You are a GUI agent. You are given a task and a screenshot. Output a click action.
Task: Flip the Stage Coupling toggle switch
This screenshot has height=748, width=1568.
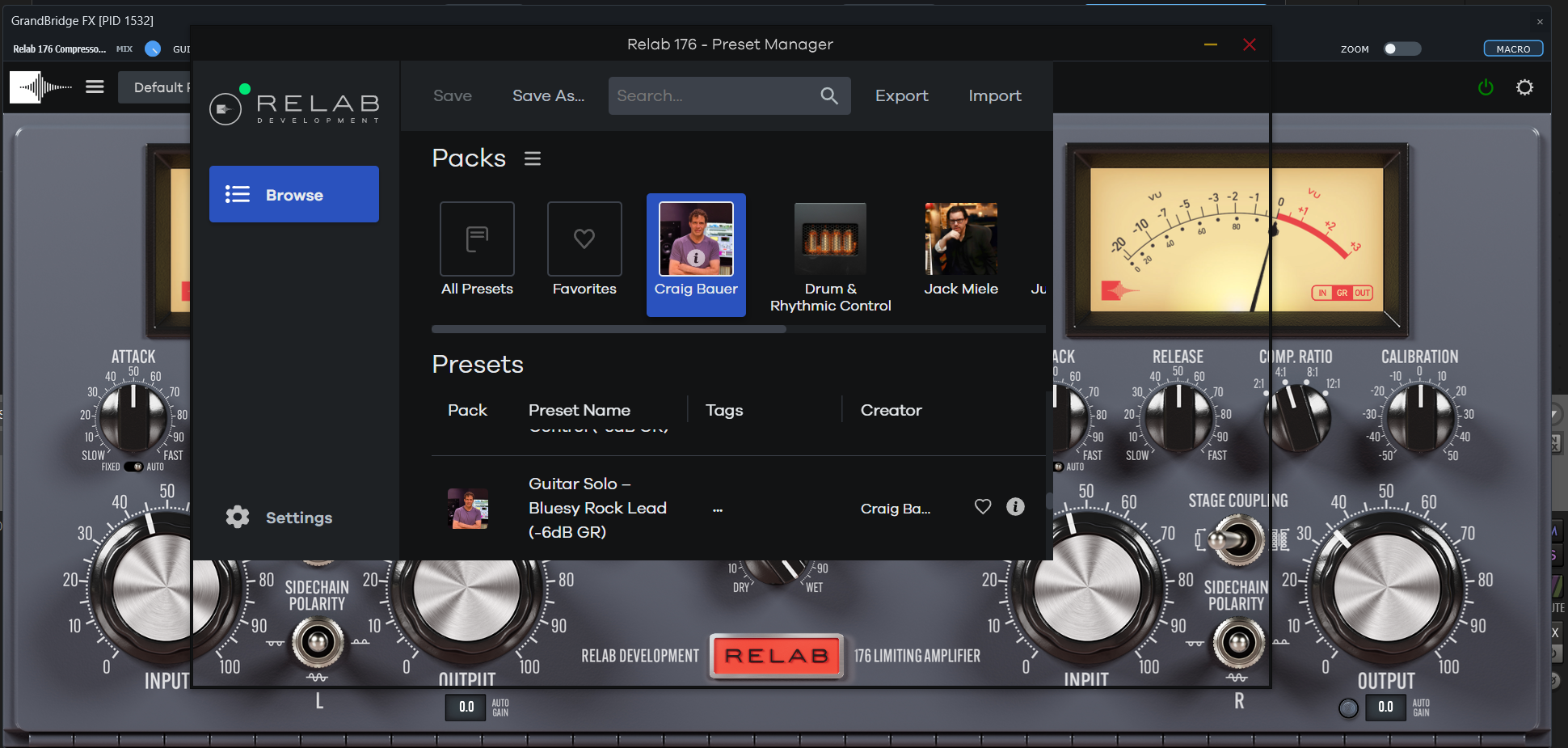[1237, 539]
